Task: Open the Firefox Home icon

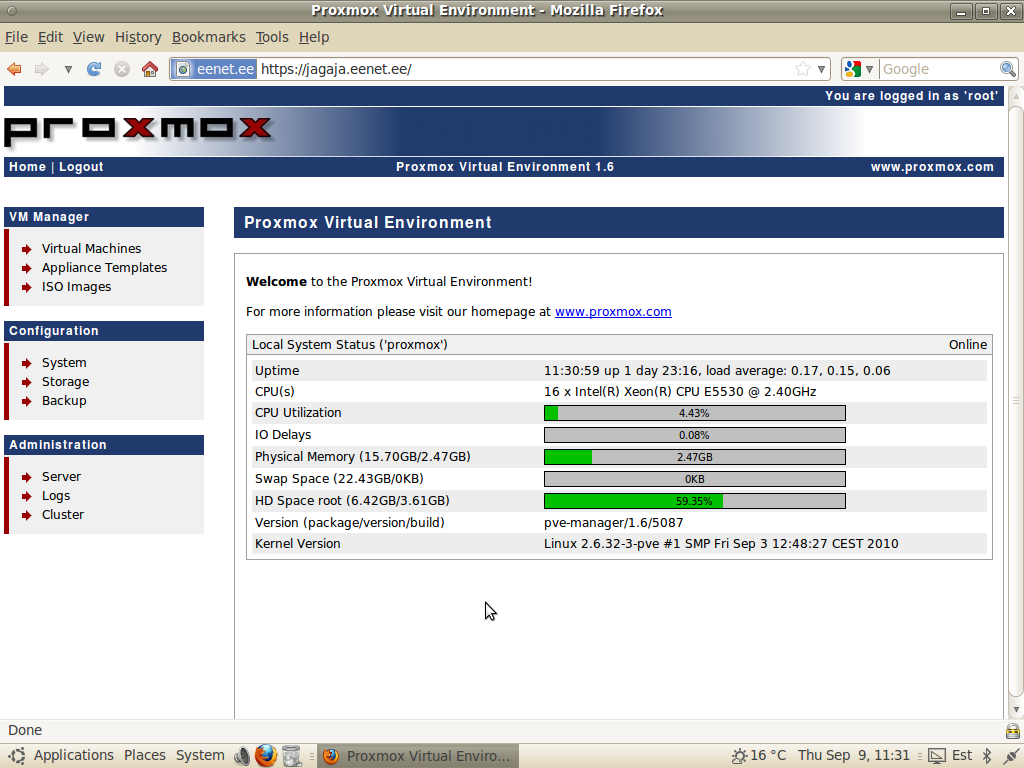Action: 150,69
